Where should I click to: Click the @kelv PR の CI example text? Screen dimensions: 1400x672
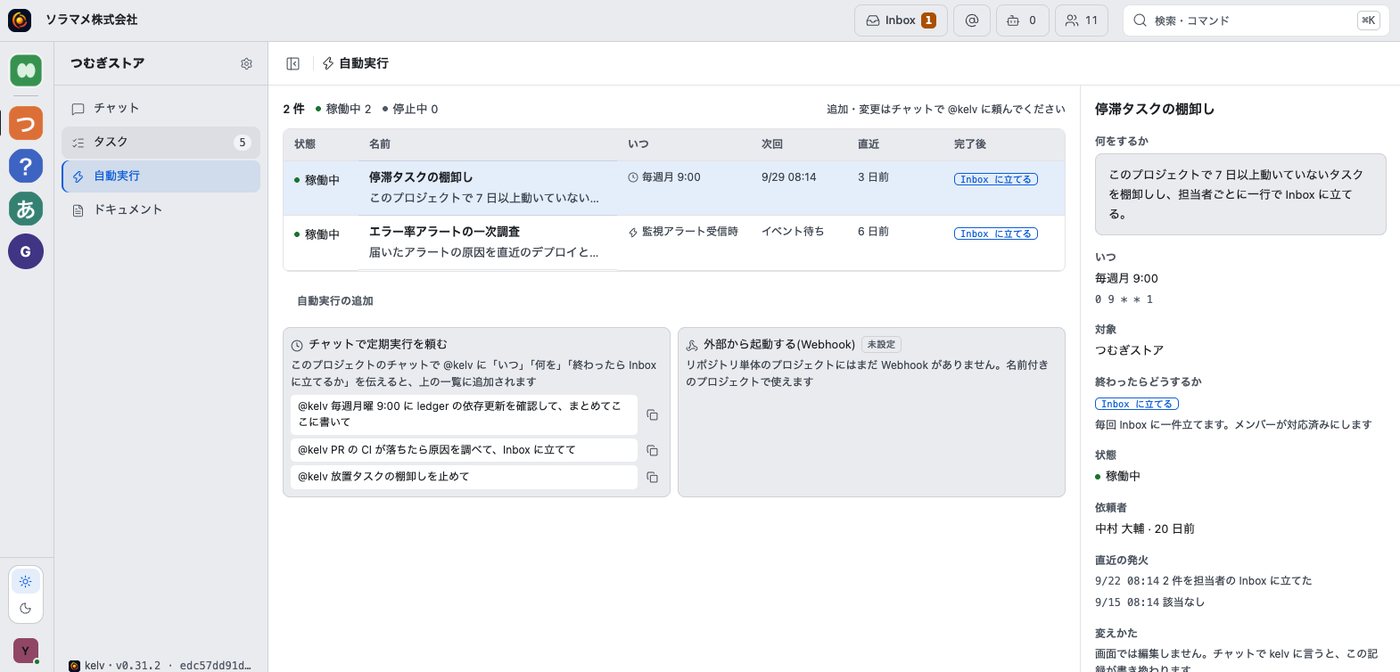pyautogui.click(x=464, y=450)
